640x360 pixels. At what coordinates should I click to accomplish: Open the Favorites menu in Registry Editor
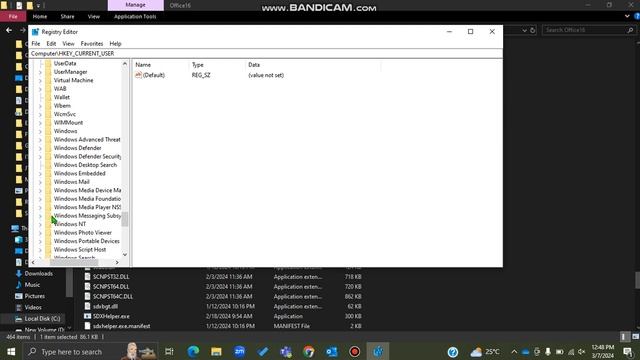tap(92, 44)
